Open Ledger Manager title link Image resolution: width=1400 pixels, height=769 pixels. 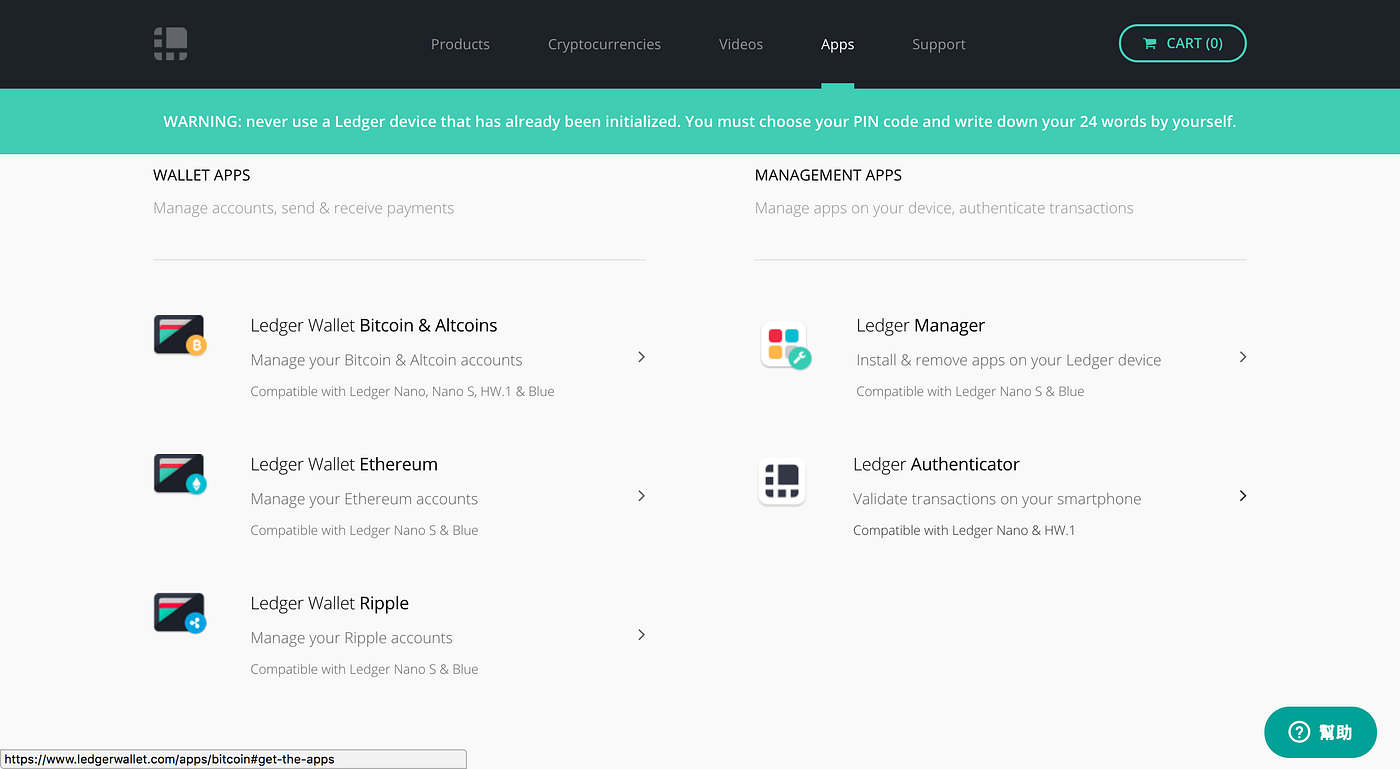921,325
